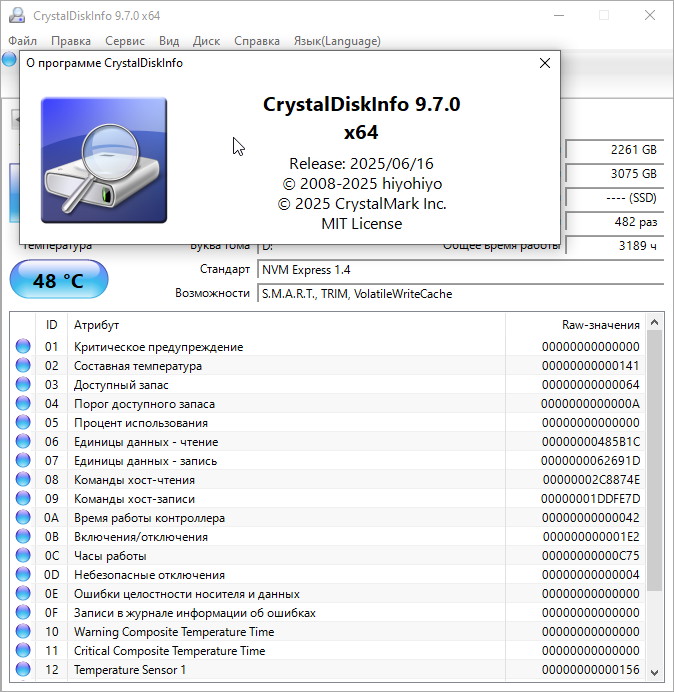Click status orb for Процент использования row
This screenshot has width=674, height=692.
23,422
